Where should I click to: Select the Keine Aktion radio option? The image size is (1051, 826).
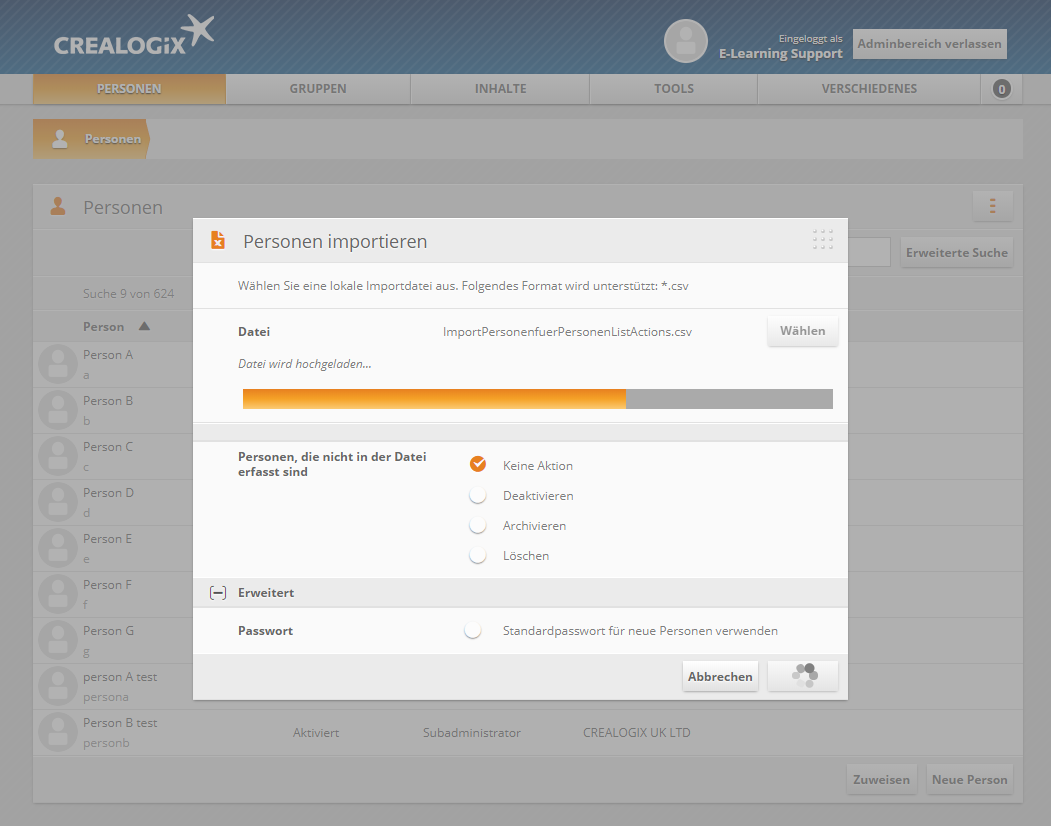click(478, 465)
